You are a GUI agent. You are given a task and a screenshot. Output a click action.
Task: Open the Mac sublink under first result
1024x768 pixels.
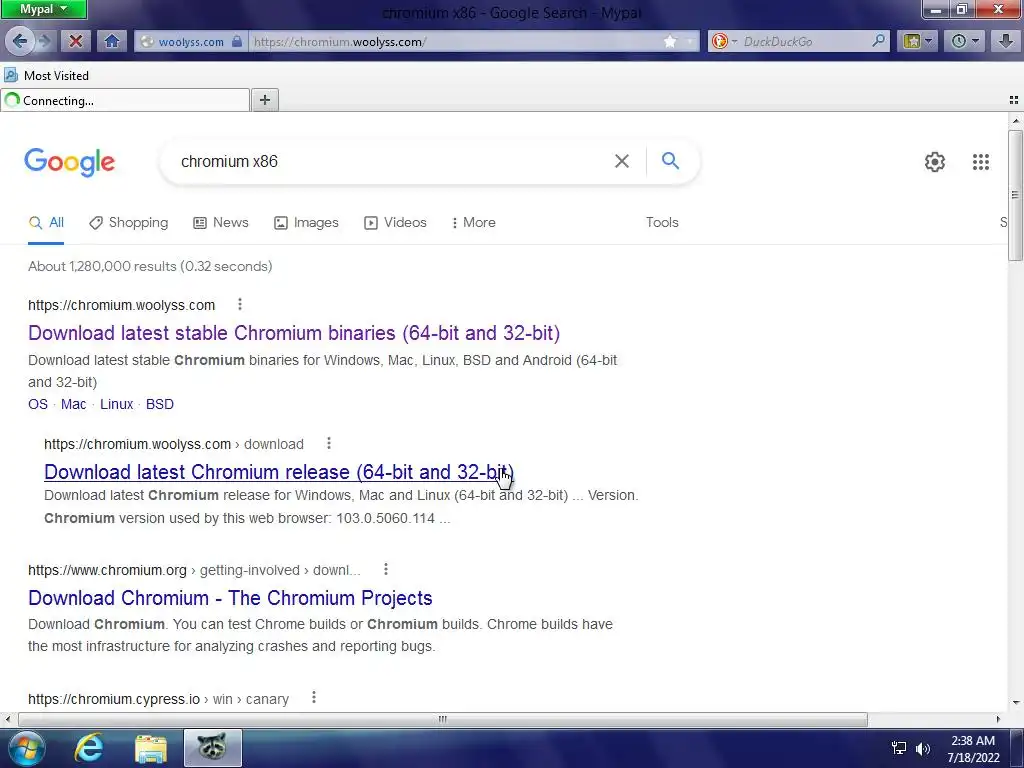click(x=73, y=404)
